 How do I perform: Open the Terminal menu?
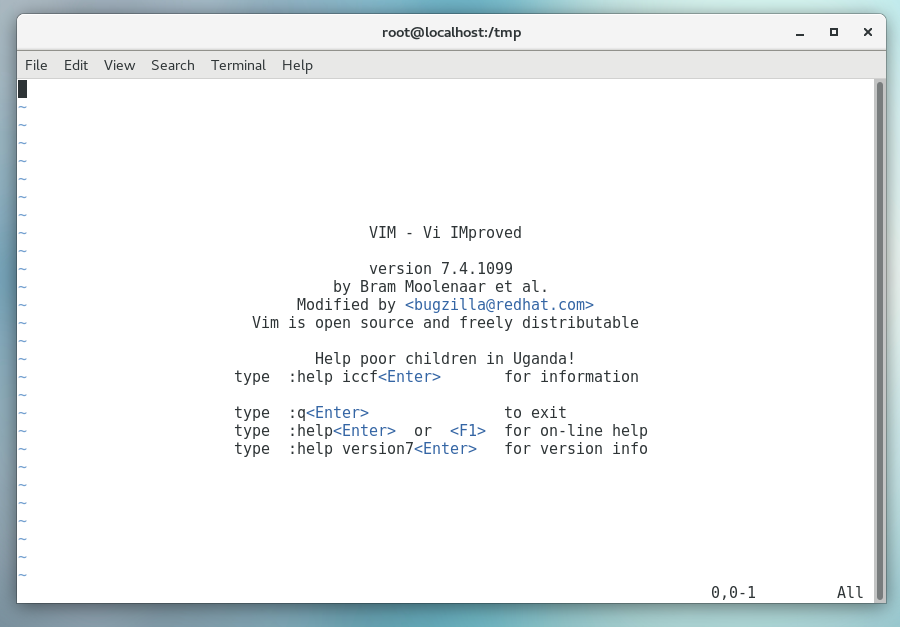click(238, 65)
